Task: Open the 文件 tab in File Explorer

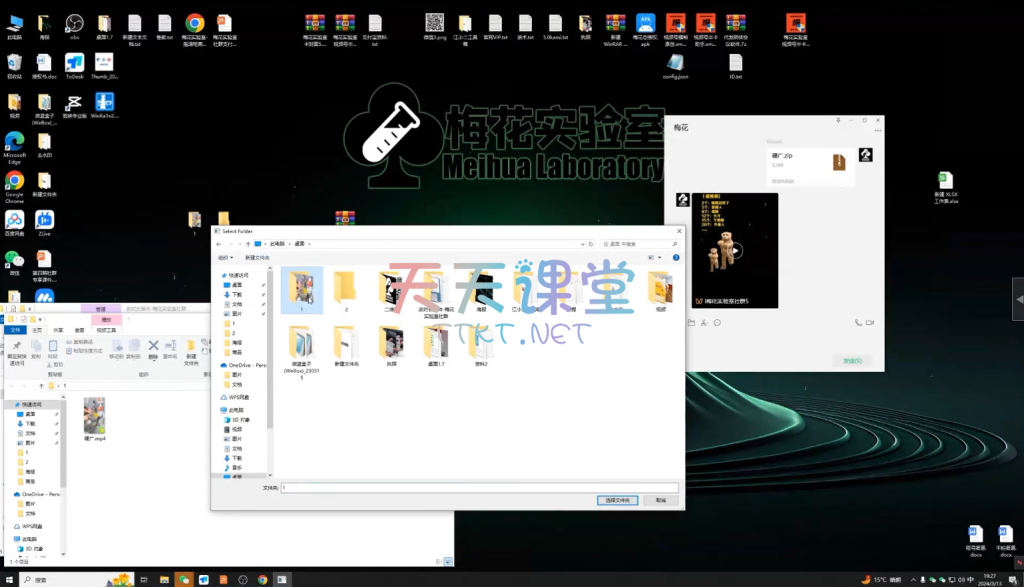Action: click(x=15, y=329)
